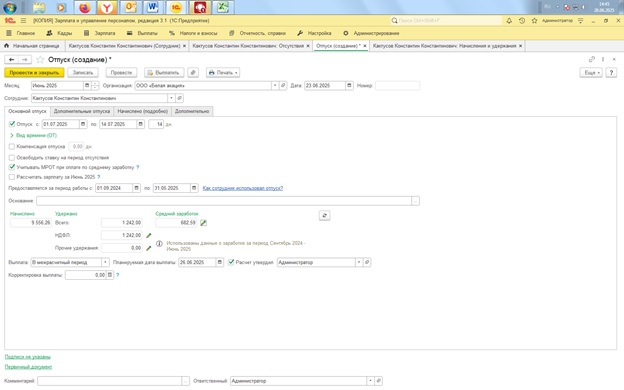
Task: Expand the Организация dropdown
Action: (x=275, y=86)
